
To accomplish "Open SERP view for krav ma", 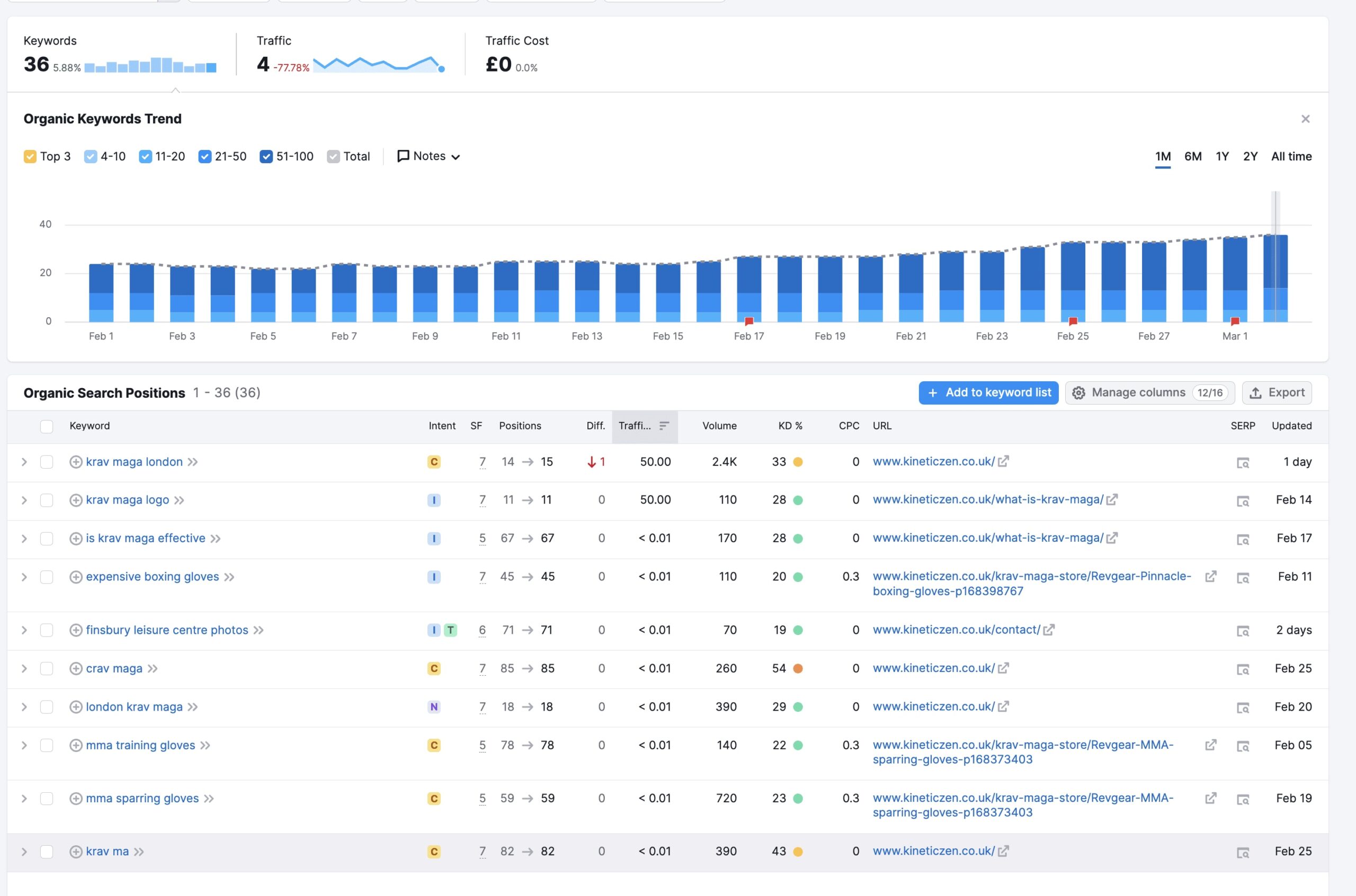I will pos(1242,853).
